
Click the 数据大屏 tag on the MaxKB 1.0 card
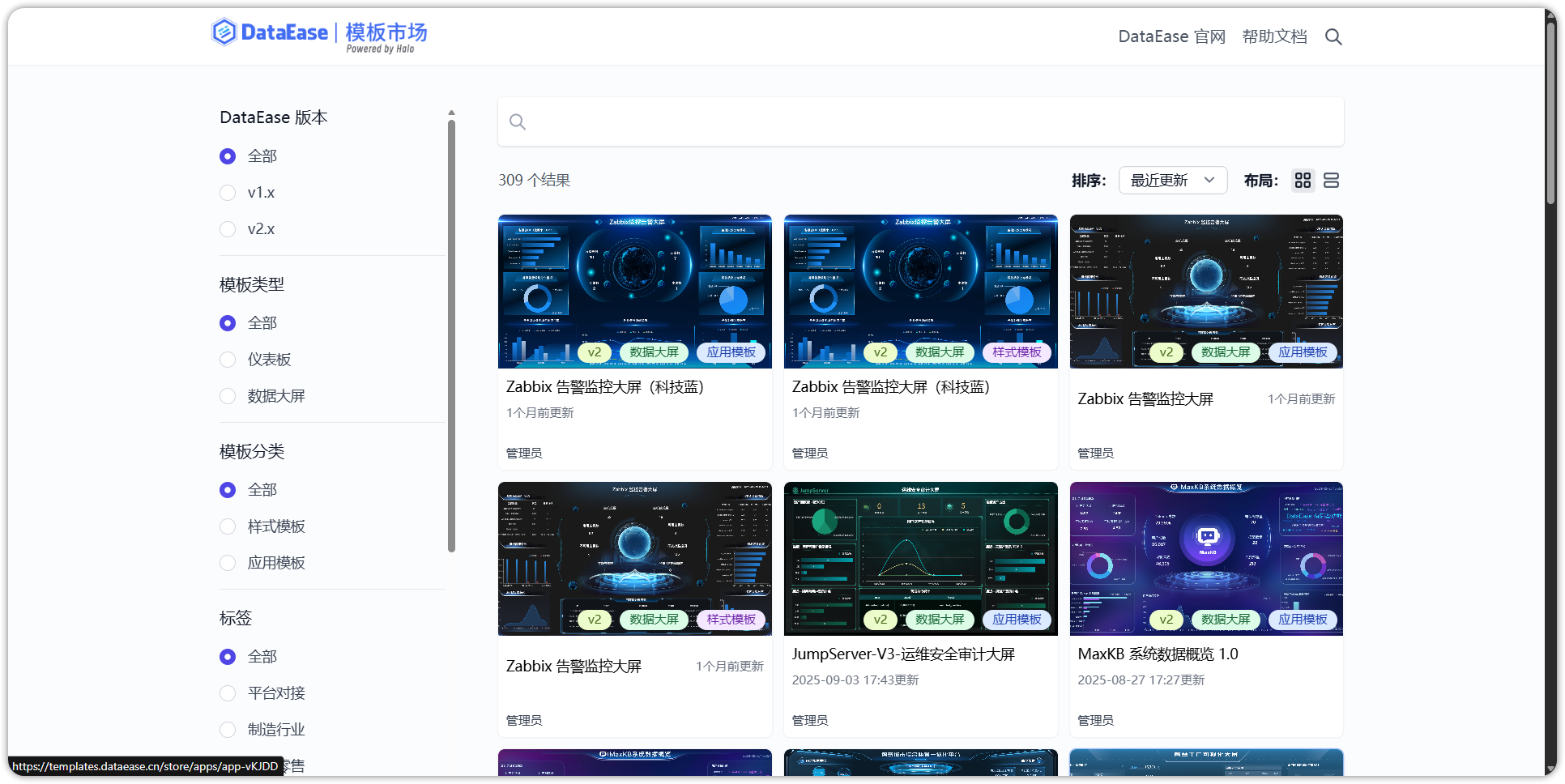coord(1226,620)
